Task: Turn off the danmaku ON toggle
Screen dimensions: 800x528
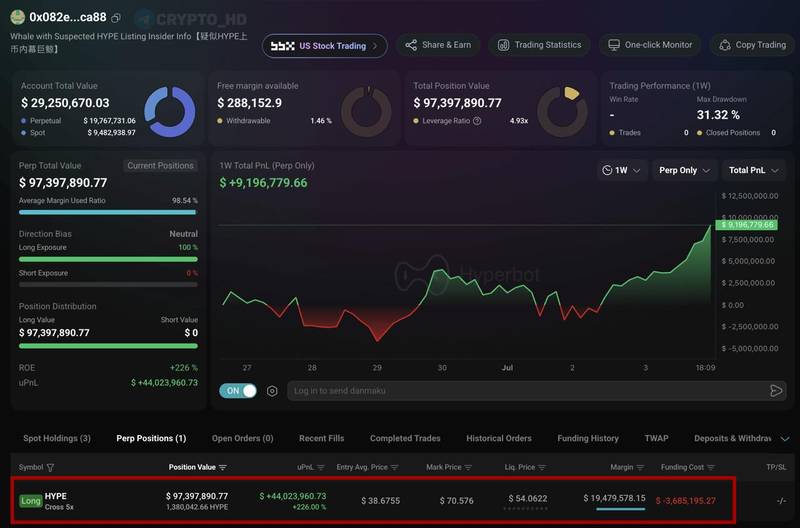Action: click(238, 391)
